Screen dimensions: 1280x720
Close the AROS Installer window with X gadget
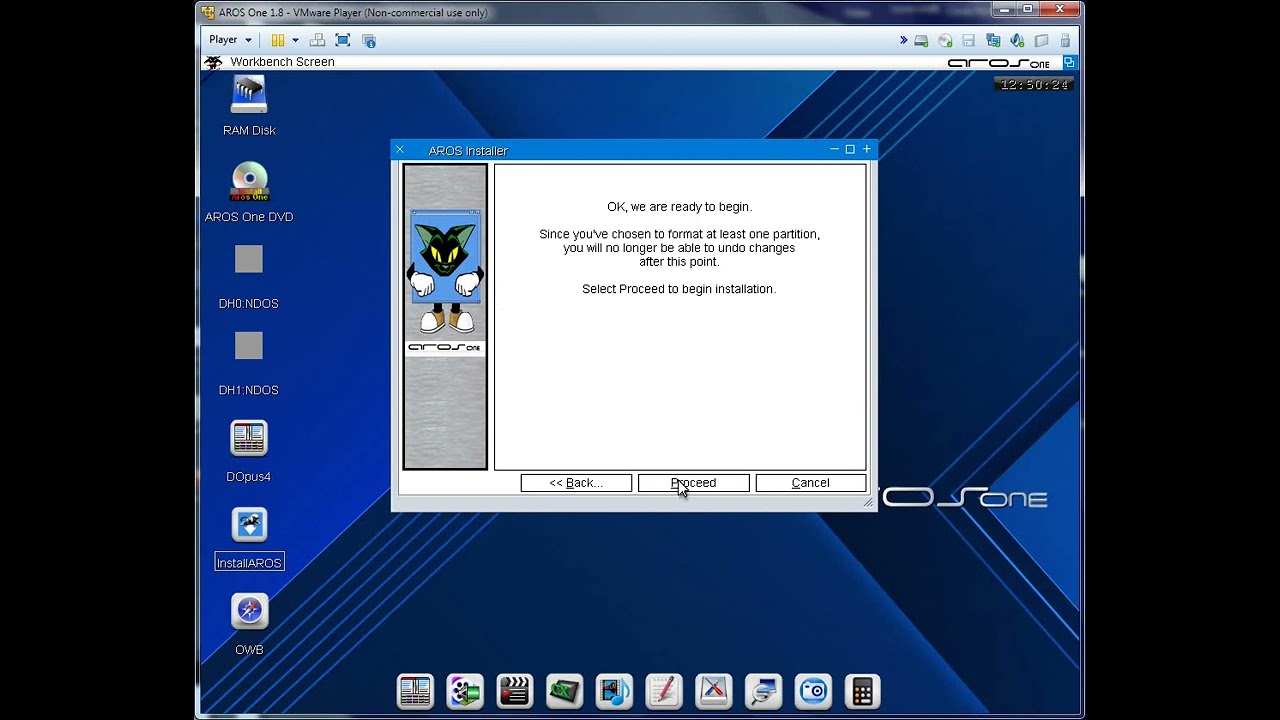pos(400,150)
